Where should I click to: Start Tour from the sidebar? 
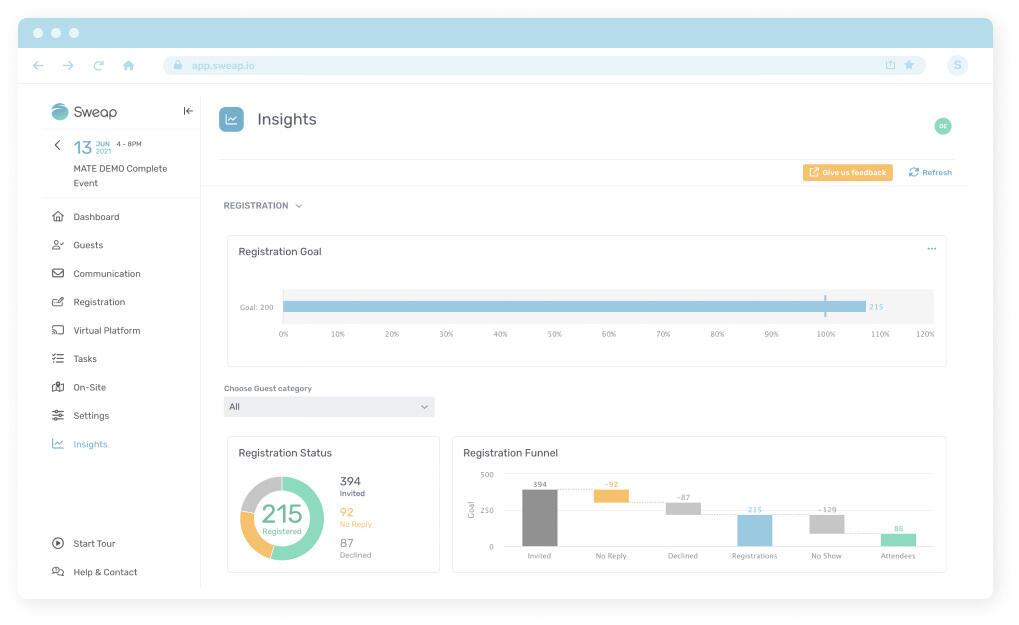(x=93, y=544)
